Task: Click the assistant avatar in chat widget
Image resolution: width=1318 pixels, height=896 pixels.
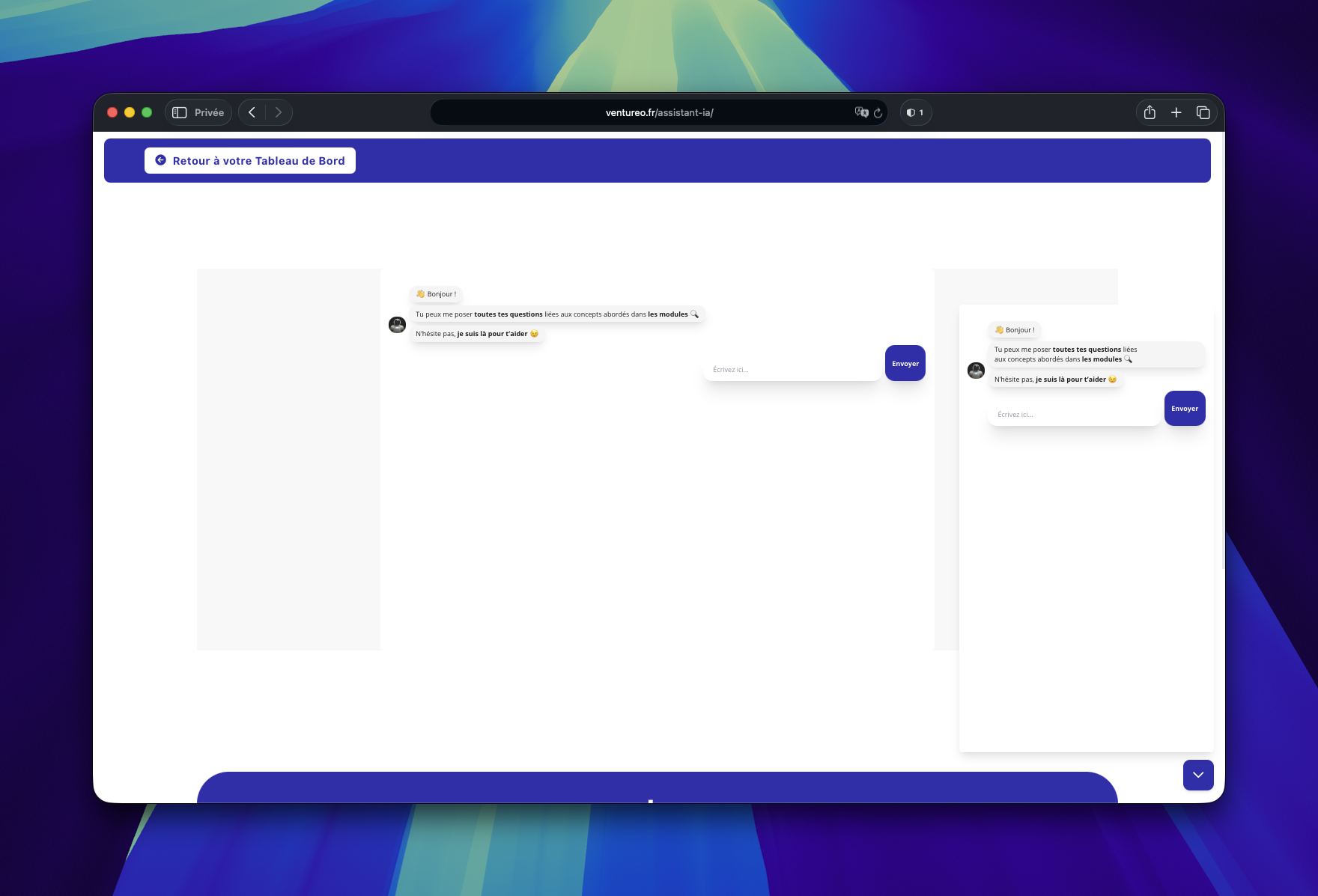Action: [x=976, y=370]
